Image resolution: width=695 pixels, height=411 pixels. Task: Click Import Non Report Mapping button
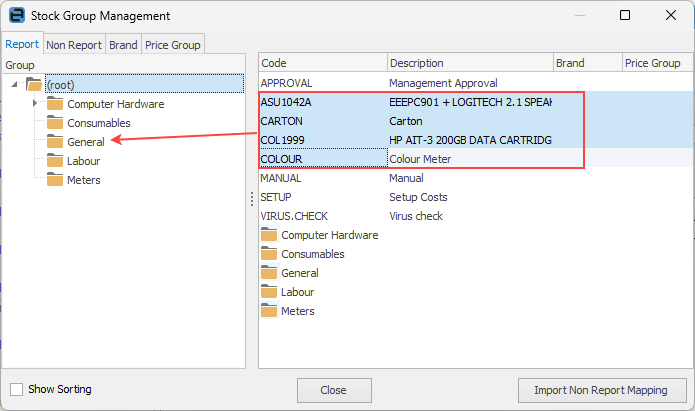601,390
